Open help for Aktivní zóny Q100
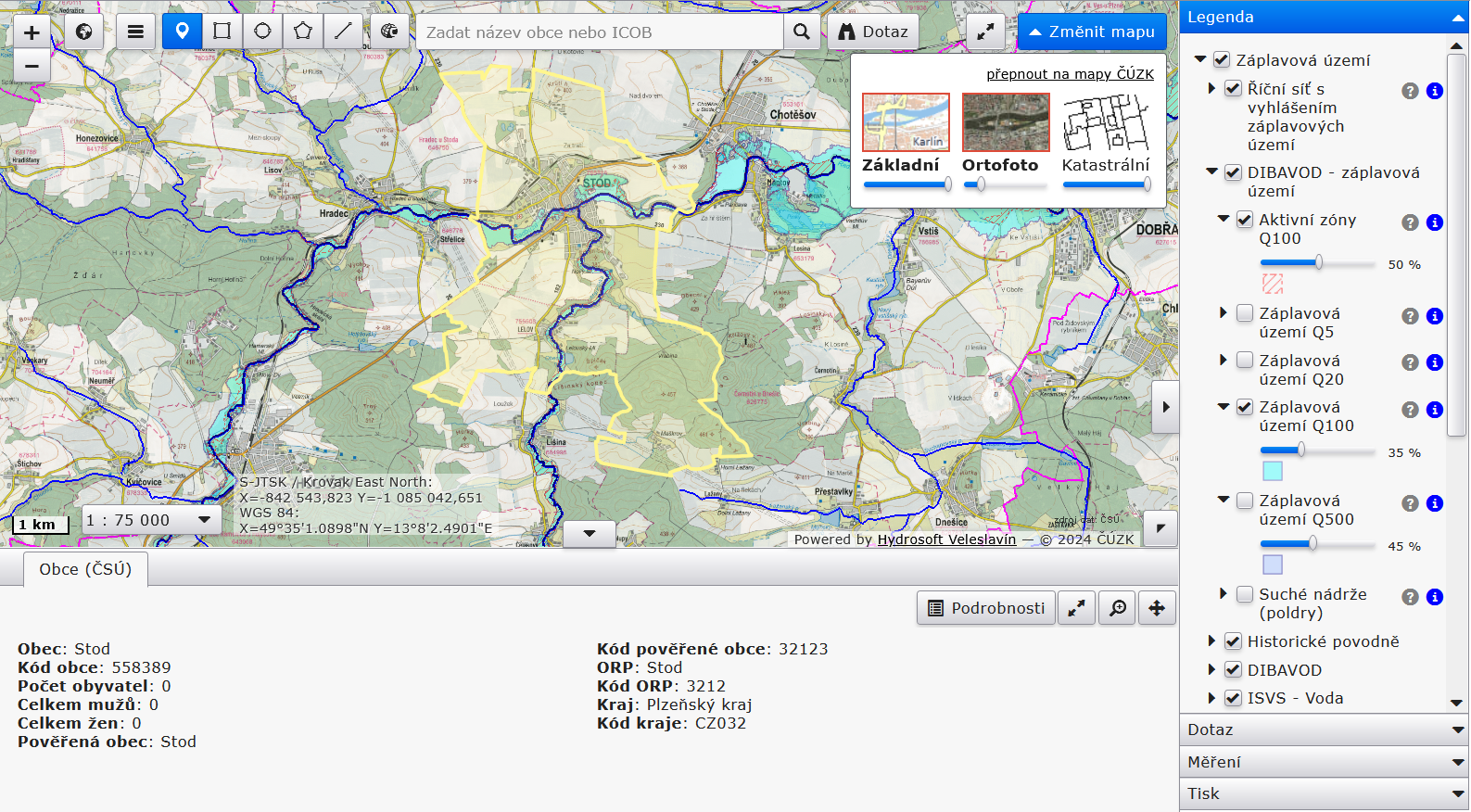This screenshot has width=1471, height=812. coord(1410,222)
